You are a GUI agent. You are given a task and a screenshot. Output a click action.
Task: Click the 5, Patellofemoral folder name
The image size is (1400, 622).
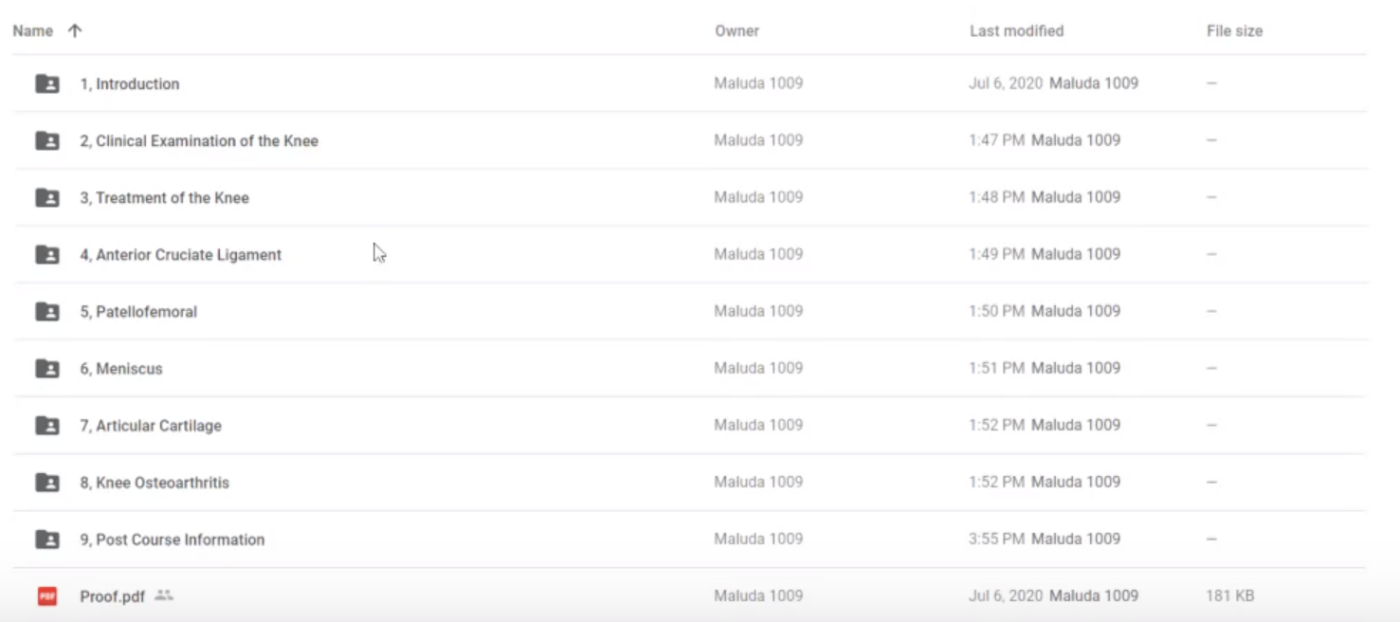click(138, 312)
